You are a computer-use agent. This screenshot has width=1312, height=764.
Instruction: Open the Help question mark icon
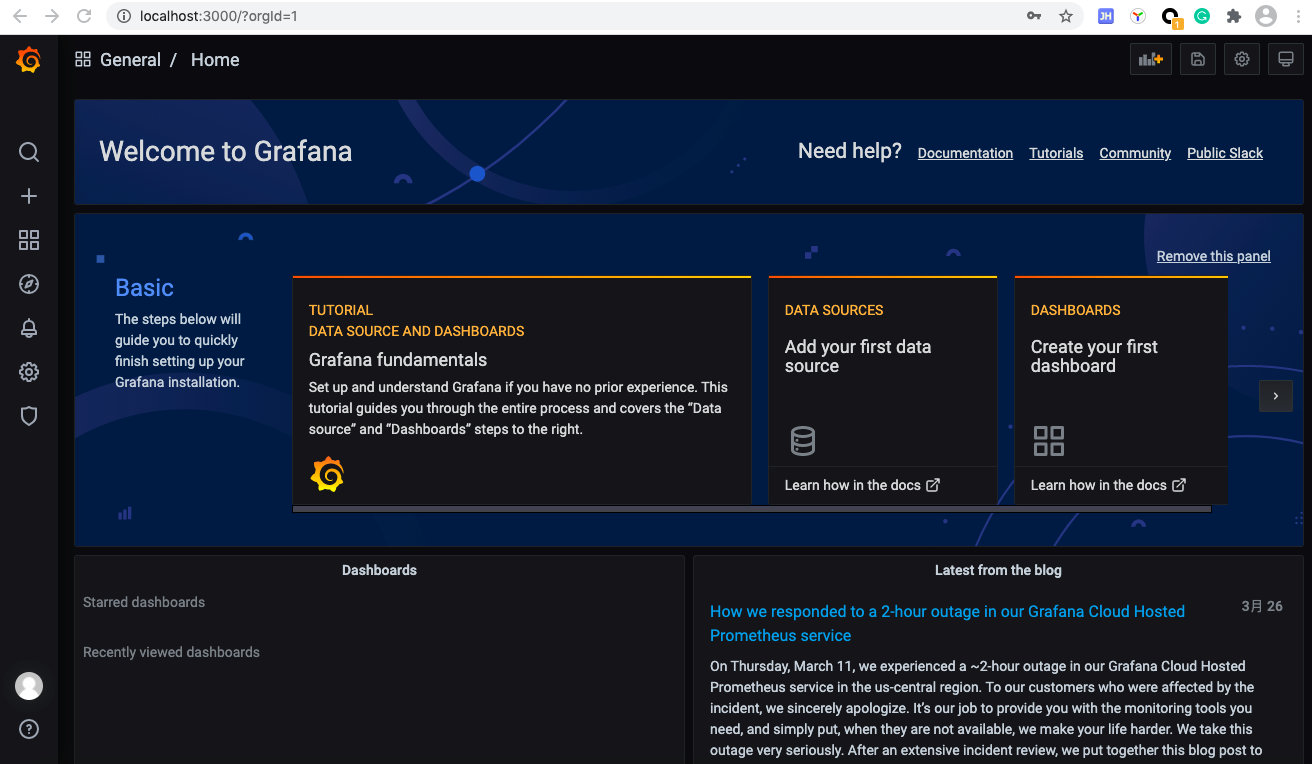29,729
